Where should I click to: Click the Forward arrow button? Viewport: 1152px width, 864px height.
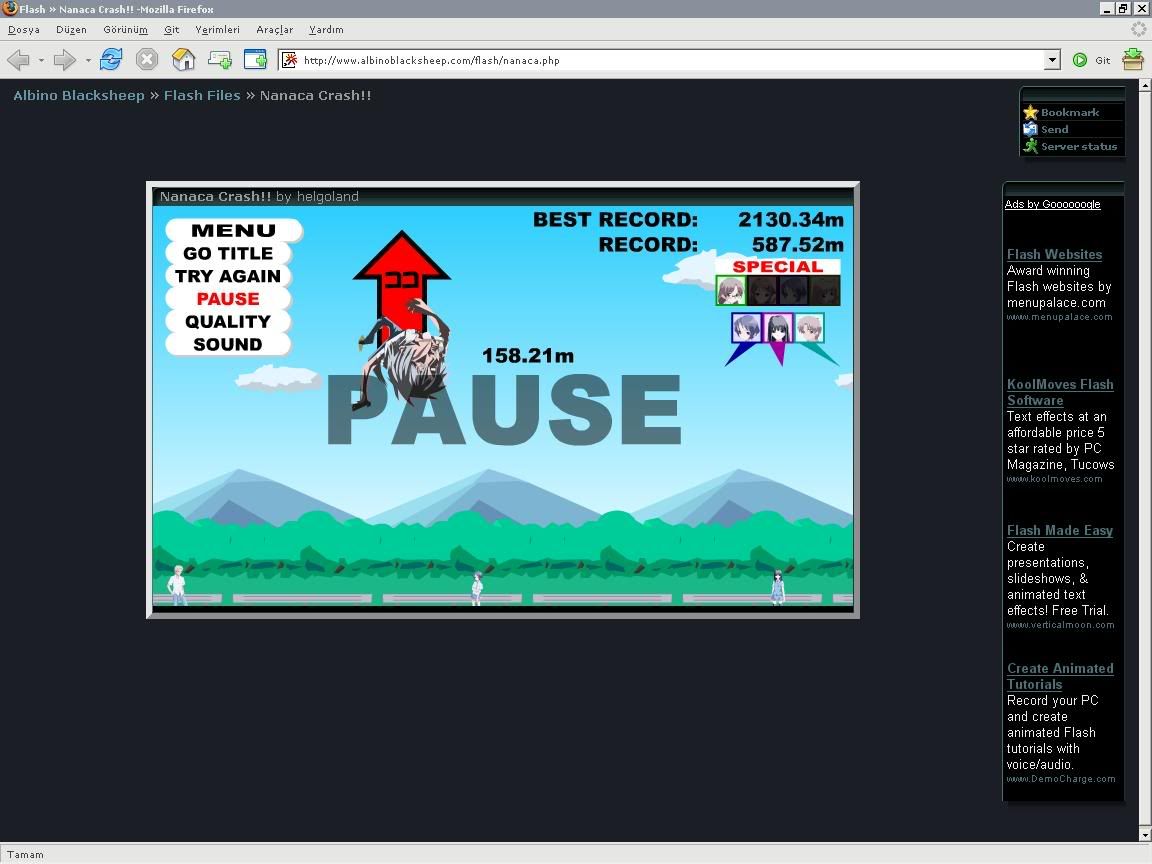(65, 60)
